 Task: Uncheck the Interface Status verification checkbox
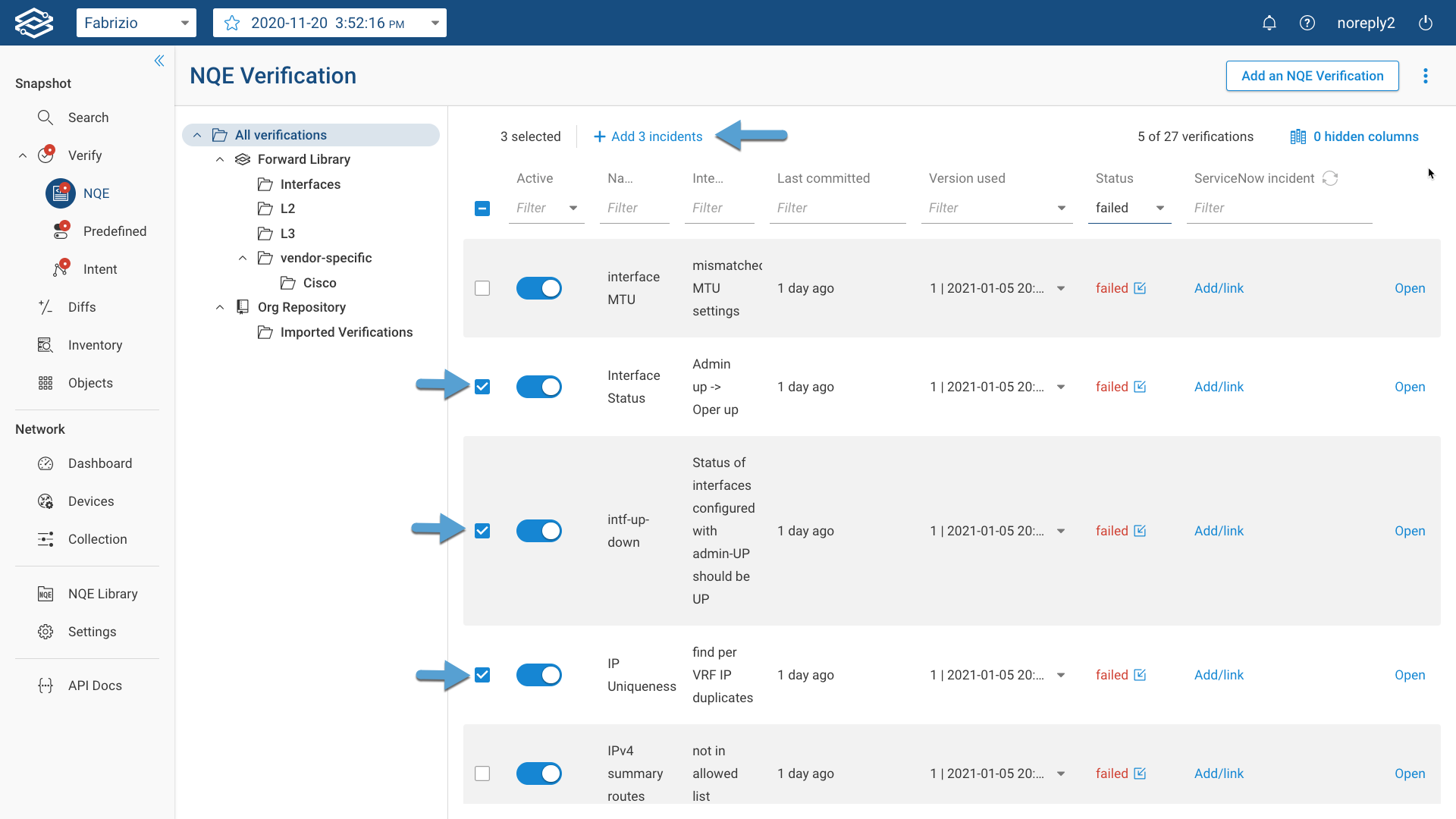(x=482, y=387)
